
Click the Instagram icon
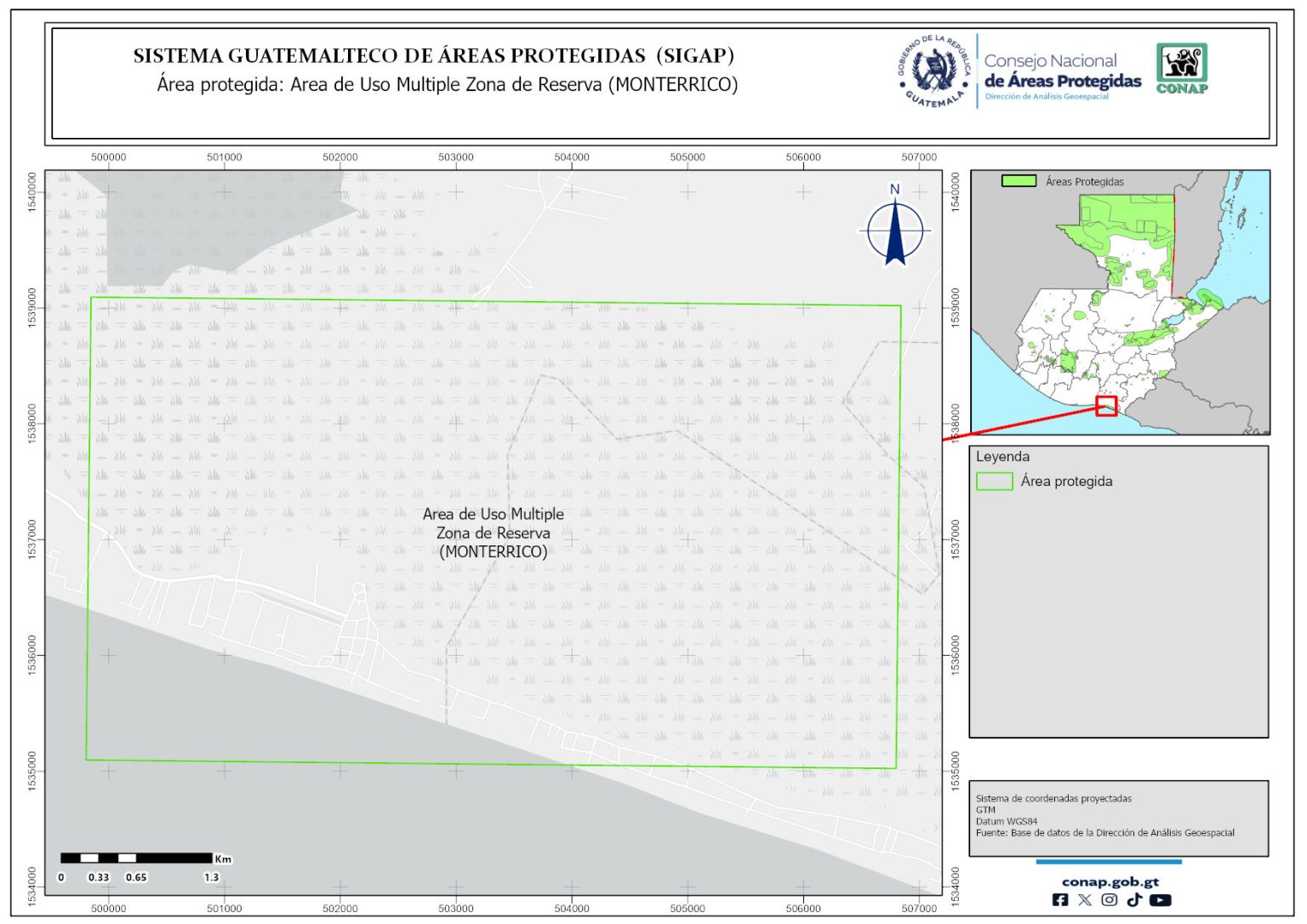pyautogui.click(x=1110, y=900)
